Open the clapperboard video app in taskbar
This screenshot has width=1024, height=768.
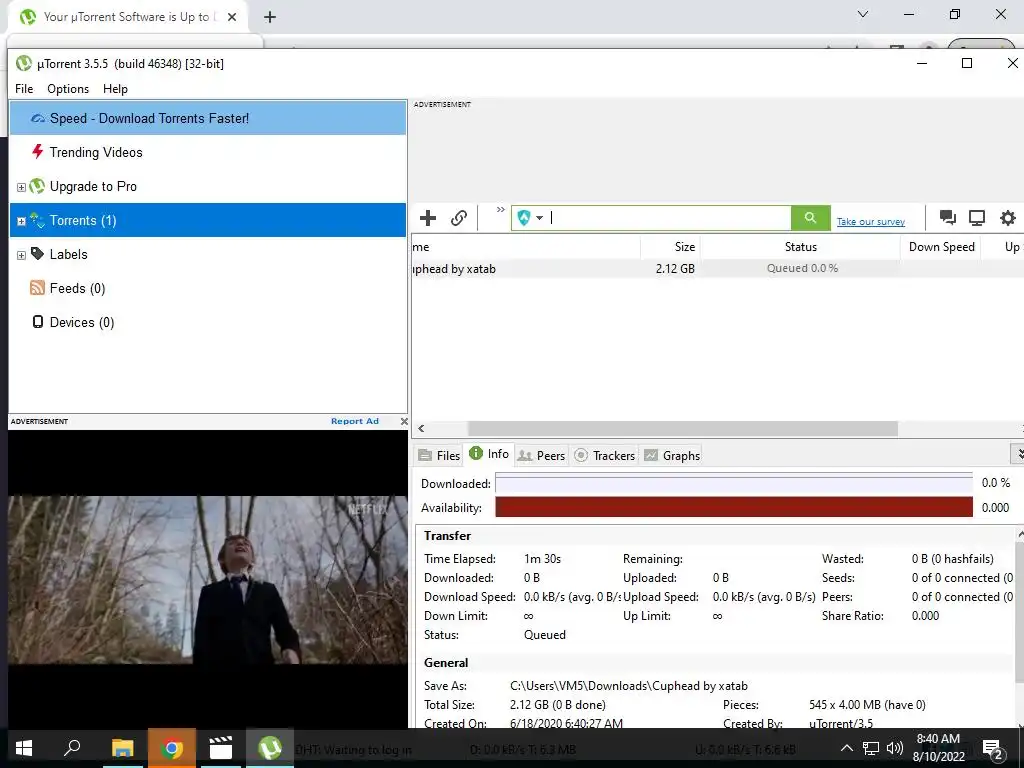(x=221, y=748)
